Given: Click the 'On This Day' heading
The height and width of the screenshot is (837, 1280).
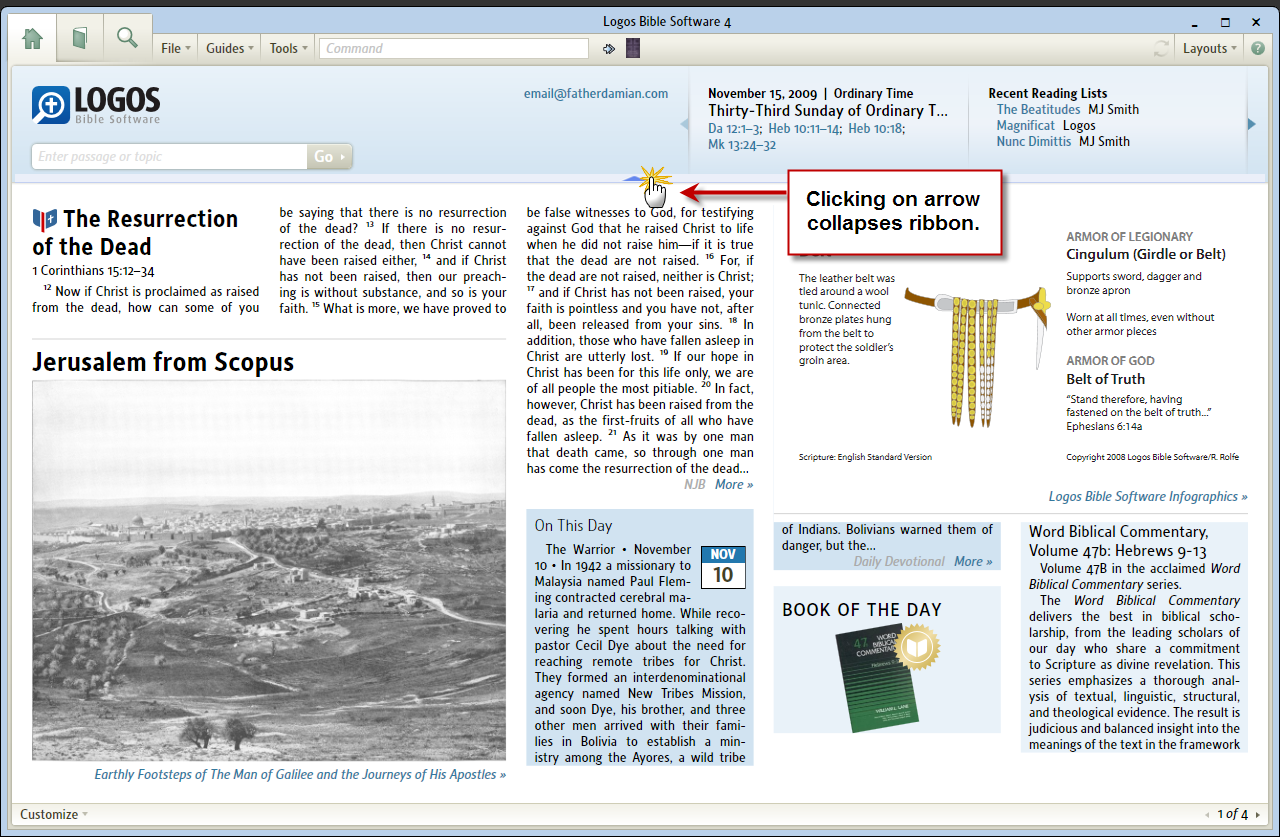Looking at the screenshot, I should tap(573, 525).
